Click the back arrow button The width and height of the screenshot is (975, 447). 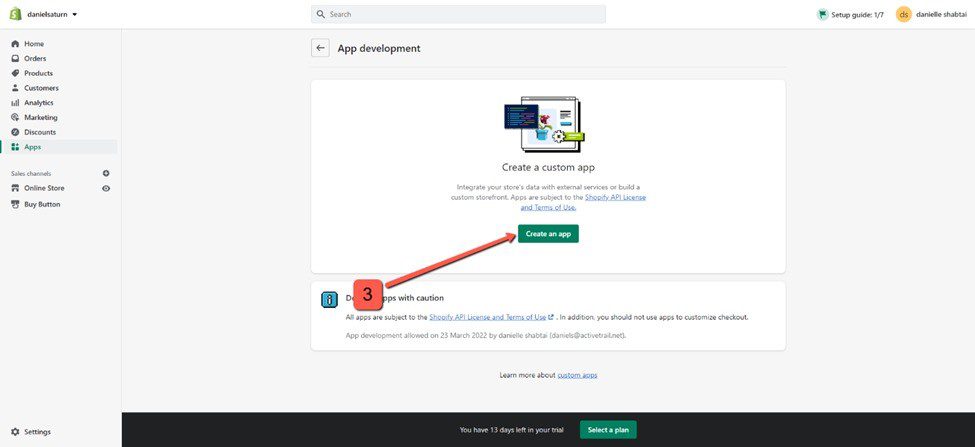click(x=320, y=48)
